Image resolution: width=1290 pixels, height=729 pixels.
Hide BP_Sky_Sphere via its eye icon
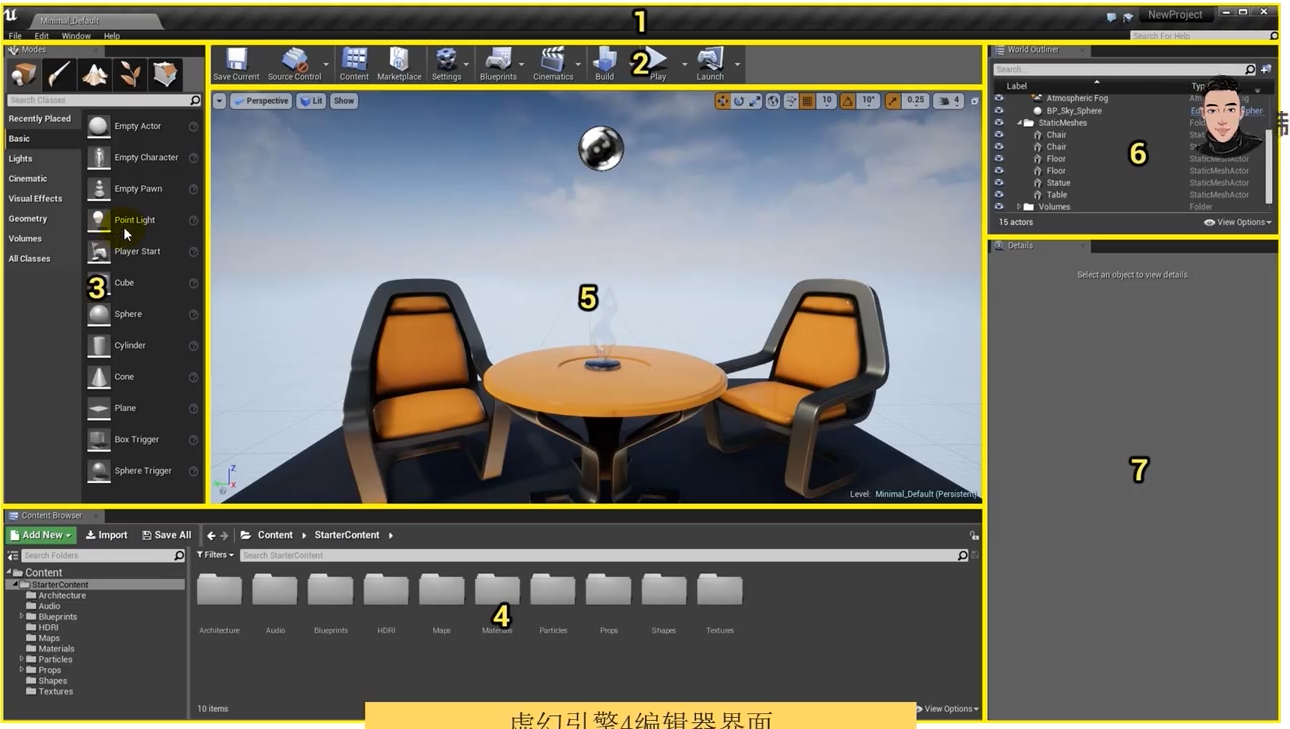pos(998,110)
